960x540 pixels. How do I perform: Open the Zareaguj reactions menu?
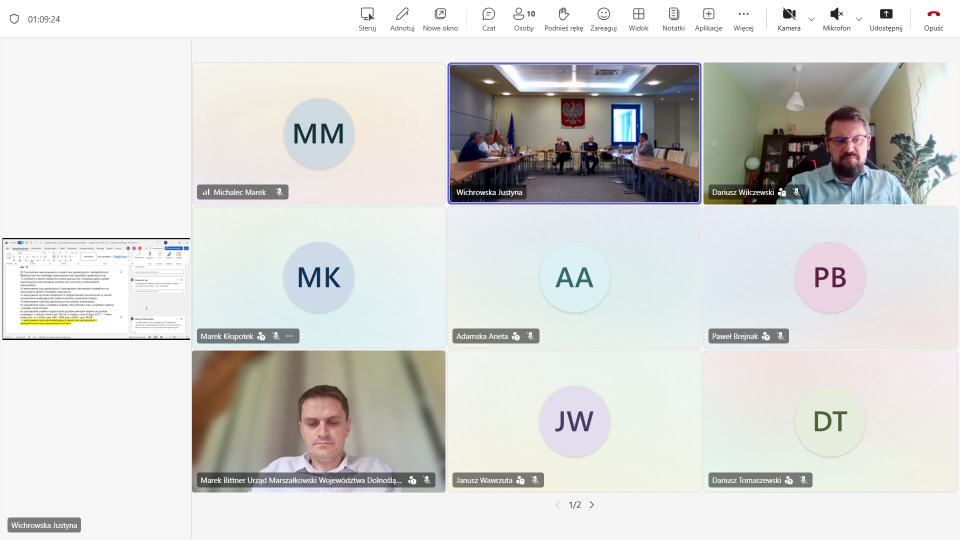point(603,19)
